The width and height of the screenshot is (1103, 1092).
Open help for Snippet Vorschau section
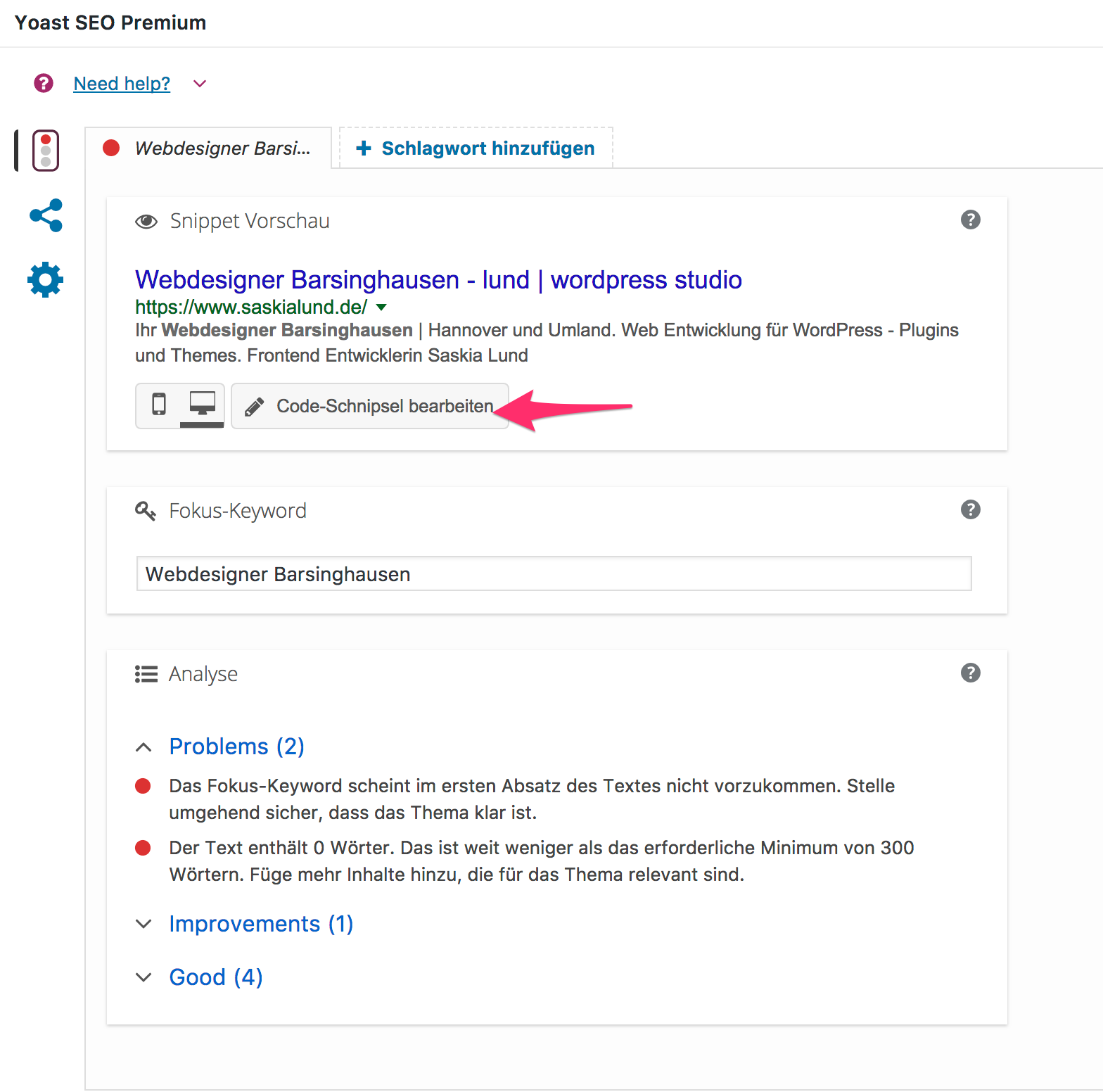(970, 220)
